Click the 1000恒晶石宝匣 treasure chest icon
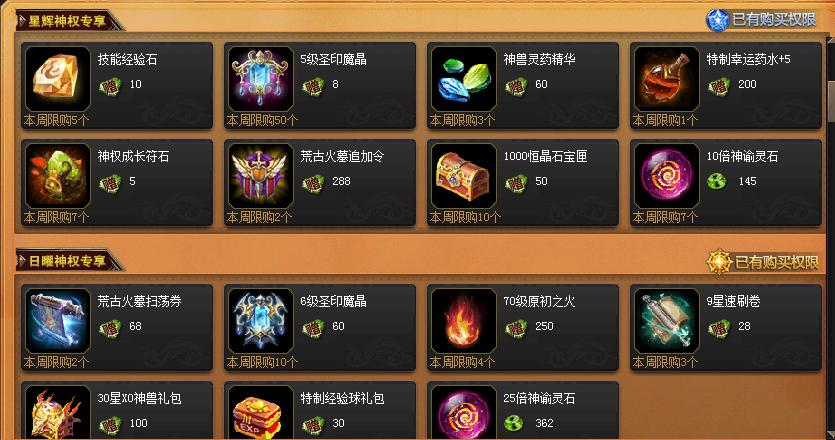Viewport: 835px width, 440px height. pos(464,176)
